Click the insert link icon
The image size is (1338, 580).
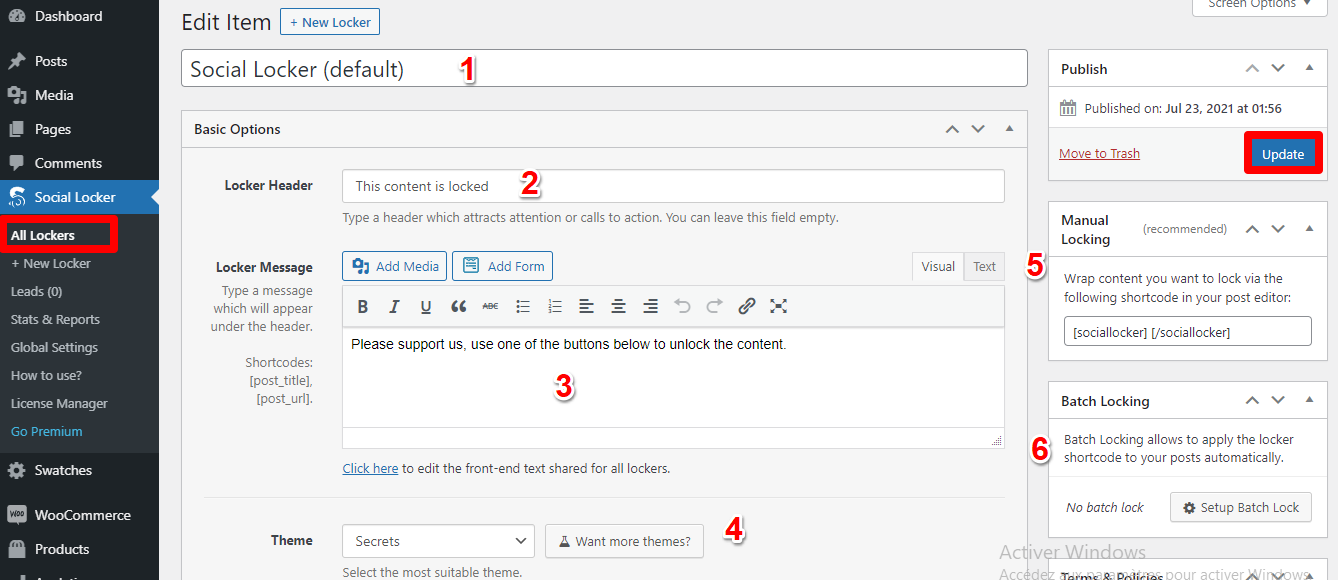(x=746, y=307)
